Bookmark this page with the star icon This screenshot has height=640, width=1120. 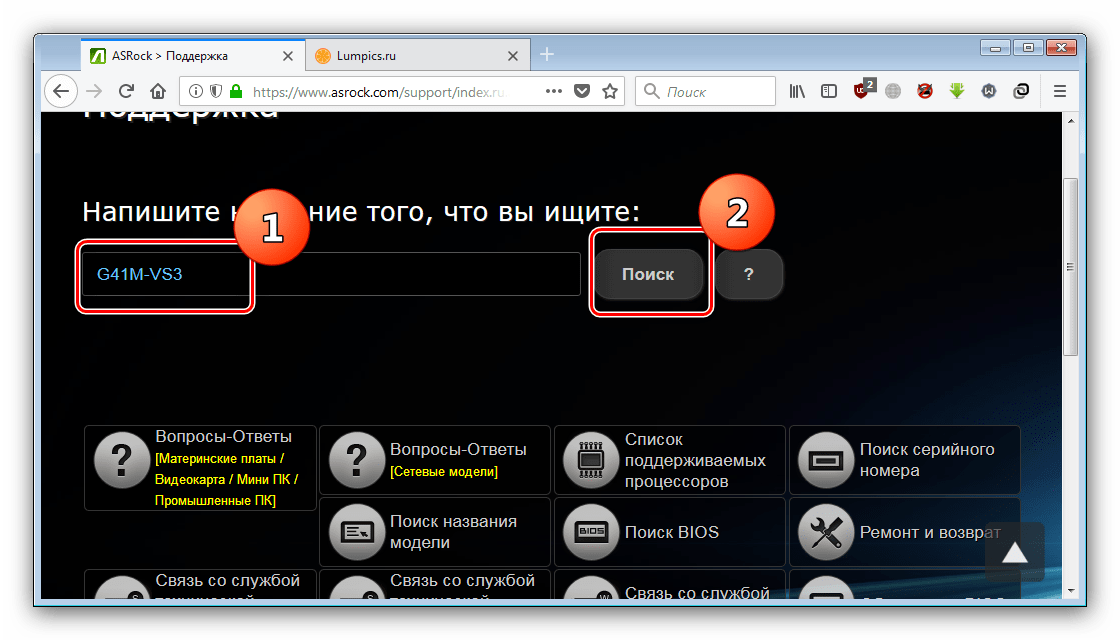pos(610,92)
